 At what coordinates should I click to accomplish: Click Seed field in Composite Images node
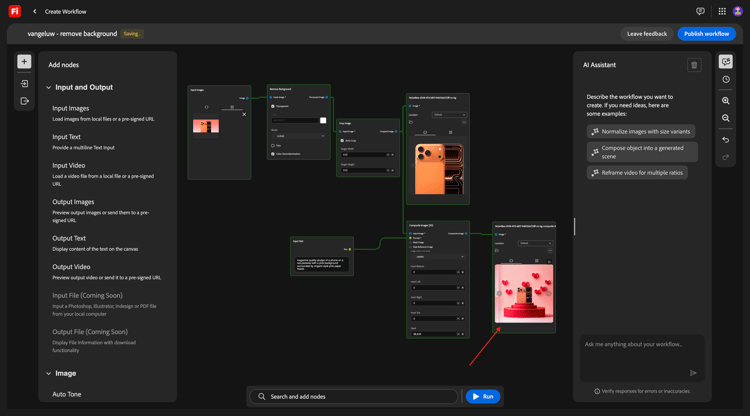(x=438, y=334)
